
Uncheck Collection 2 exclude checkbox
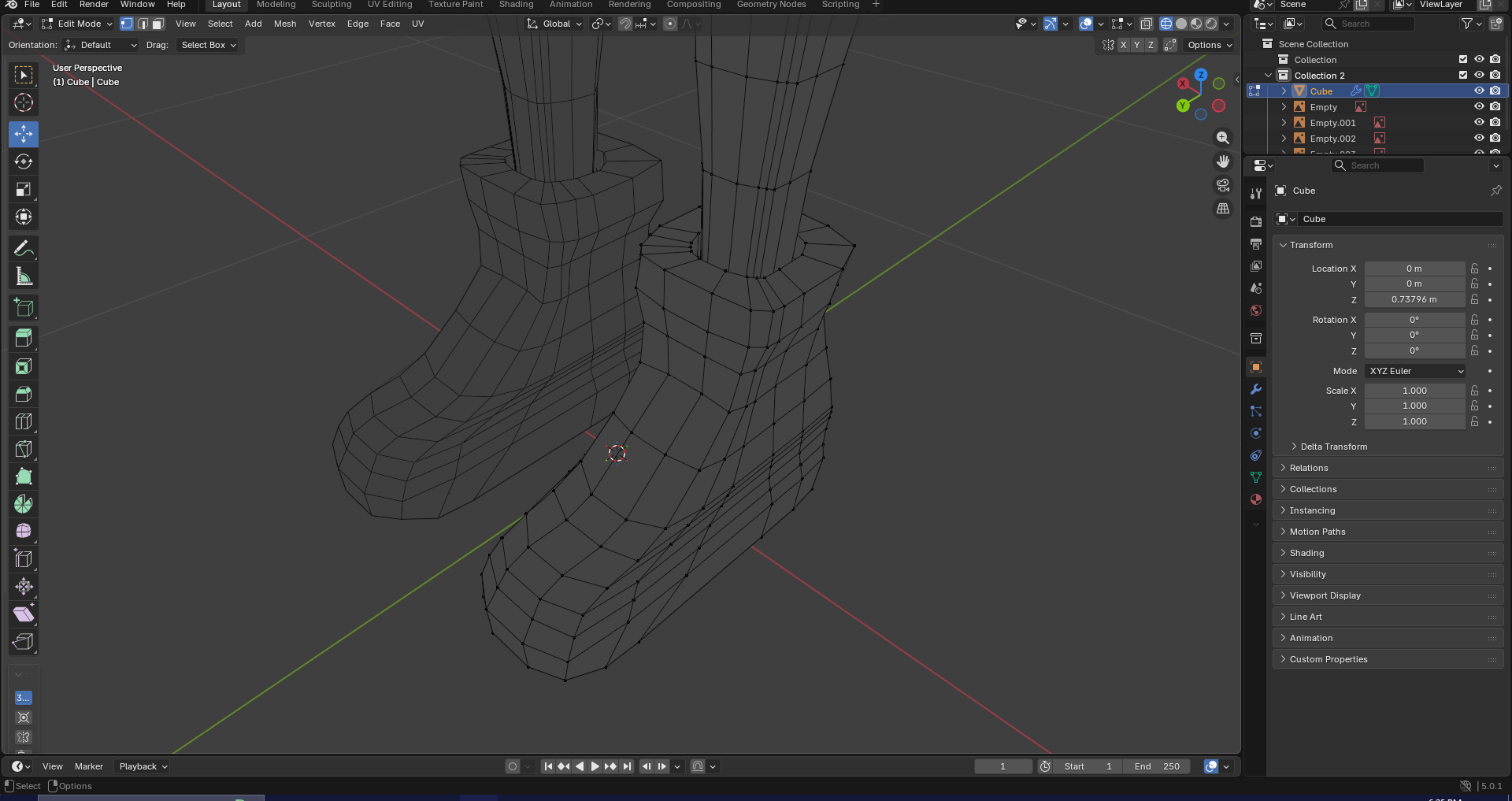(1463, 76)
